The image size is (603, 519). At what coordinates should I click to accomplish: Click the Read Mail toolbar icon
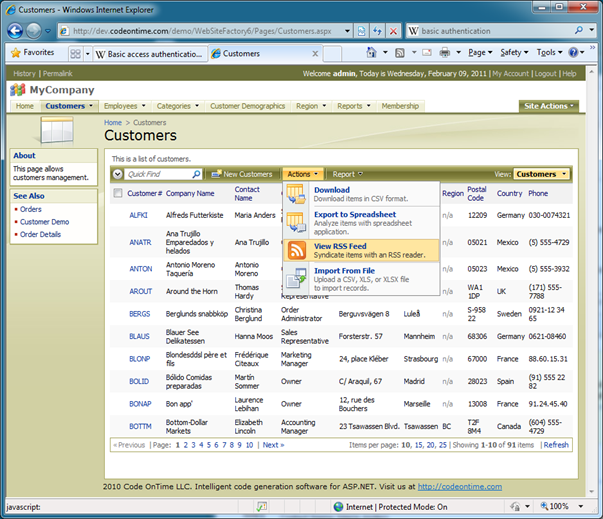tap(427, 52)
